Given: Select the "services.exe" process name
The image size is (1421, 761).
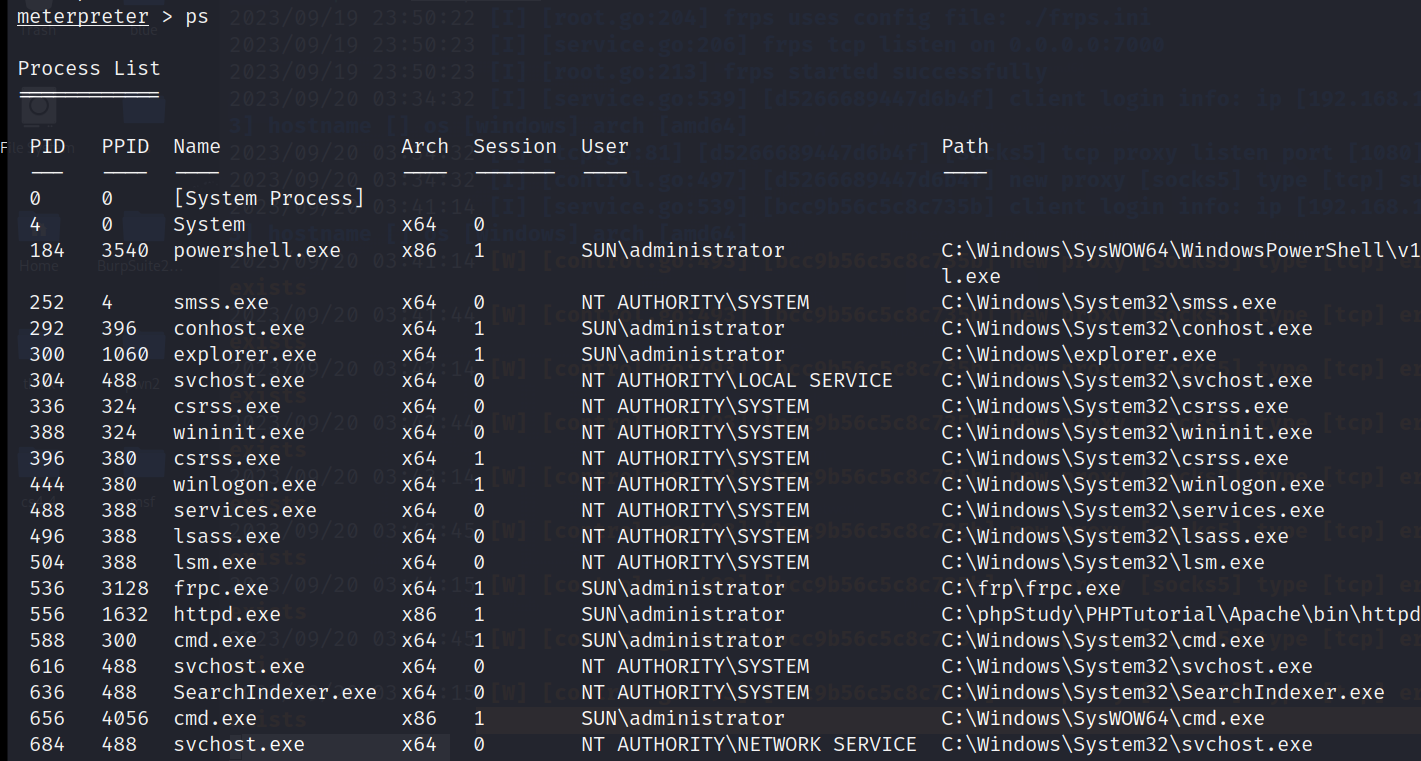Looking at the screenshot, I should coord(245,510).
